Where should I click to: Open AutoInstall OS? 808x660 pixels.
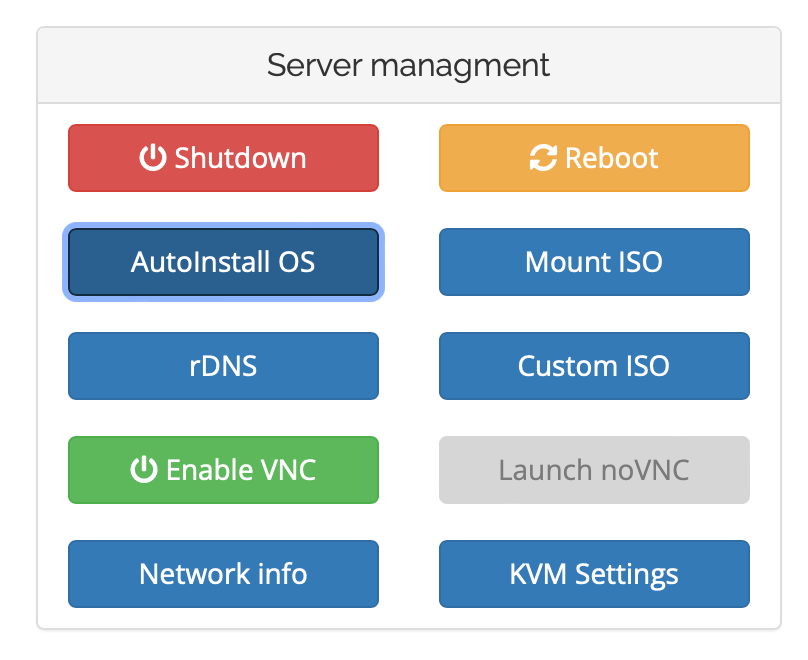pyautogui.click(x=223, y=262)
